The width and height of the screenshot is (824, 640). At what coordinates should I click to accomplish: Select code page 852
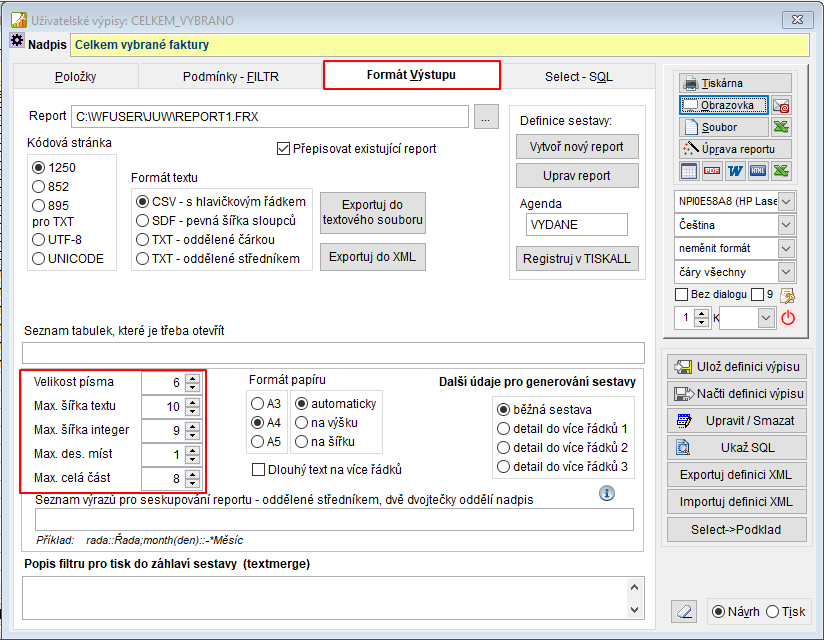[x=38, y=187]
